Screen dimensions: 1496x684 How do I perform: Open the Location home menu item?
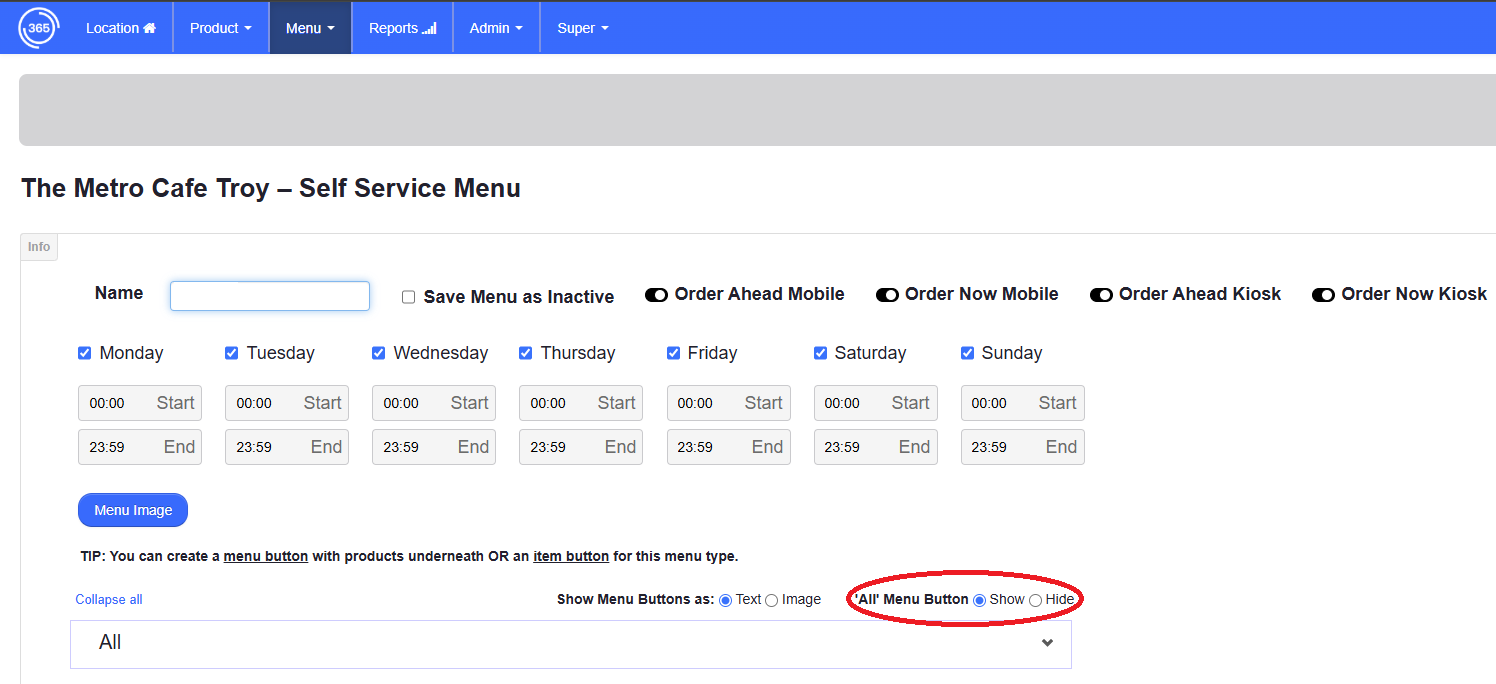click(x=121, y=28)
